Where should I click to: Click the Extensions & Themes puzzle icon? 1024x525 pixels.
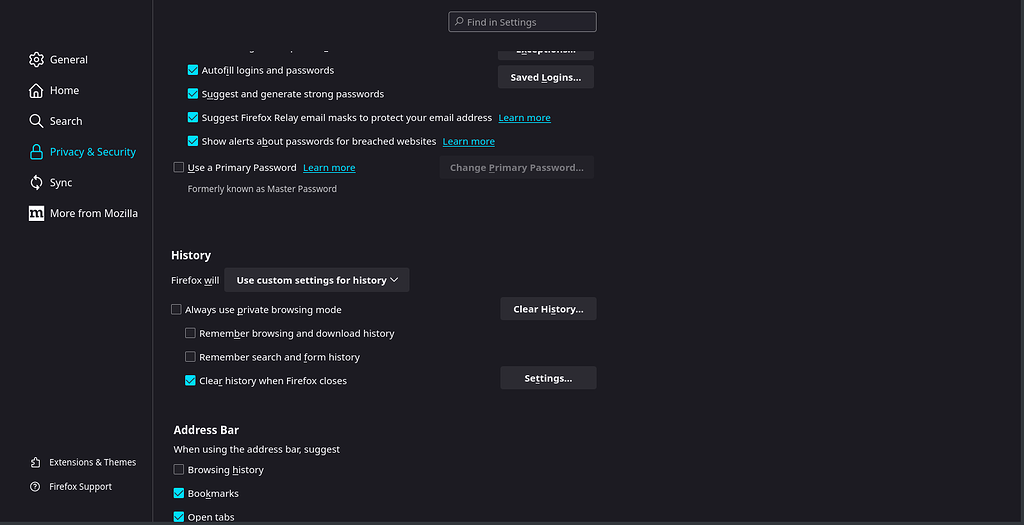[36, 463]
